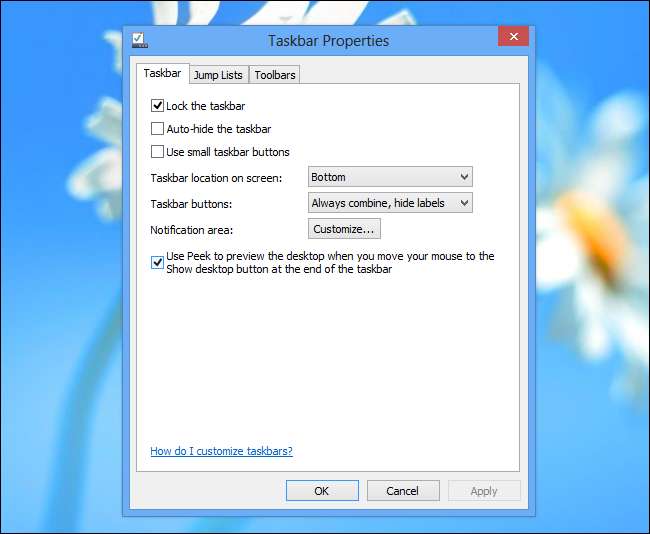The height and width of the screenshot is (534, 650).
Task: Select the Taskbar tab
Action: pyautogui.click(x=162, y=73)
